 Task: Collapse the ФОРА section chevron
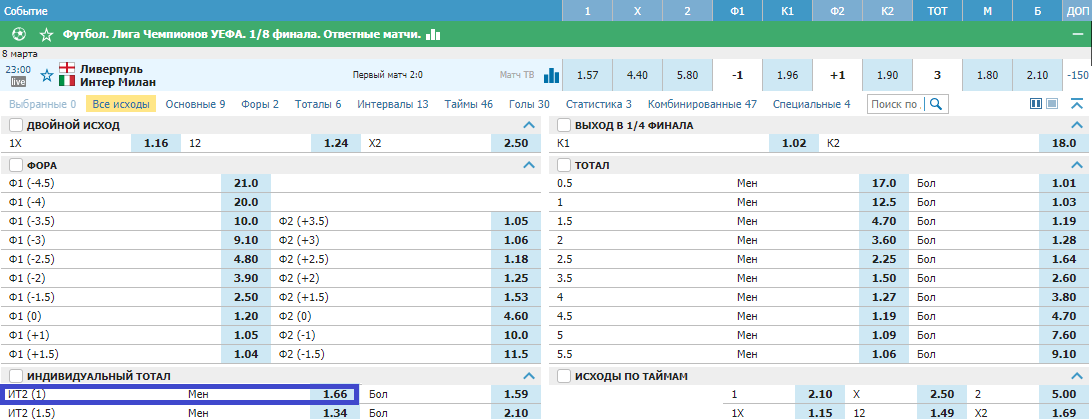529,166
